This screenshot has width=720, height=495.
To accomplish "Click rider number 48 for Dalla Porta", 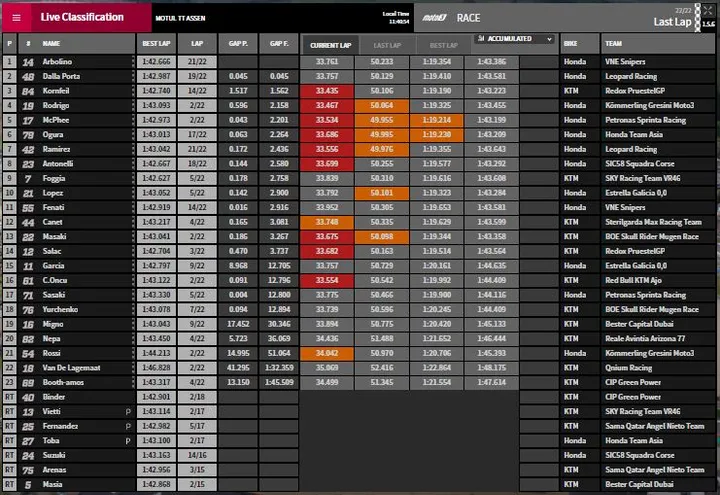I will pyautogui.click(x=28, y=77).
